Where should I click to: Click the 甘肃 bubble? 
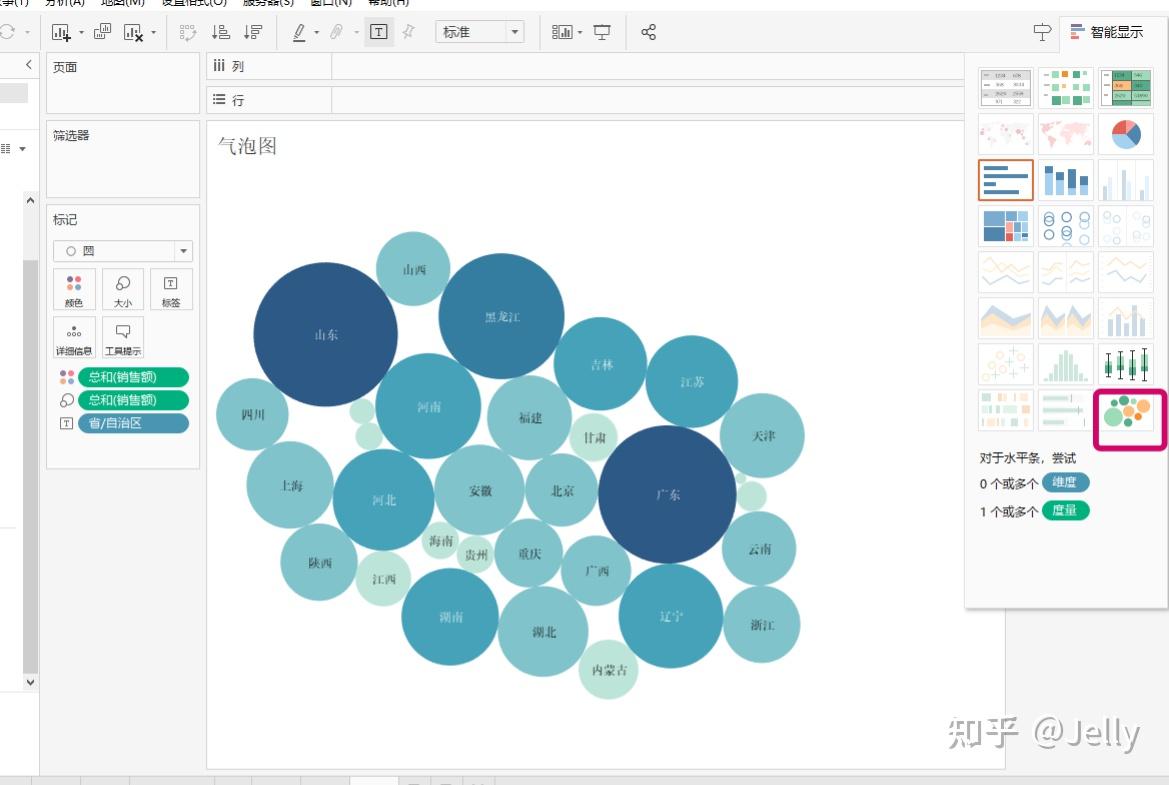coord(594,437)
